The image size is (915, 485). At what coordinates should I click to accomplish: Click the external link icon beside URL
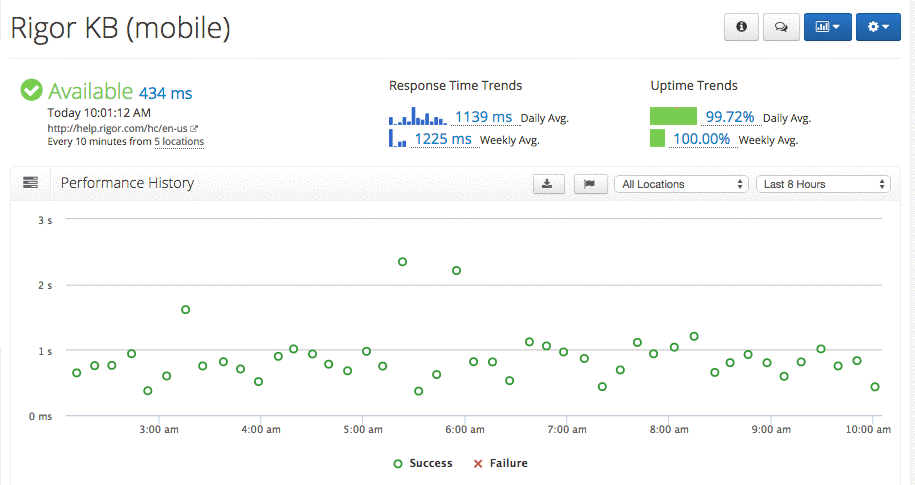(194, 128)
